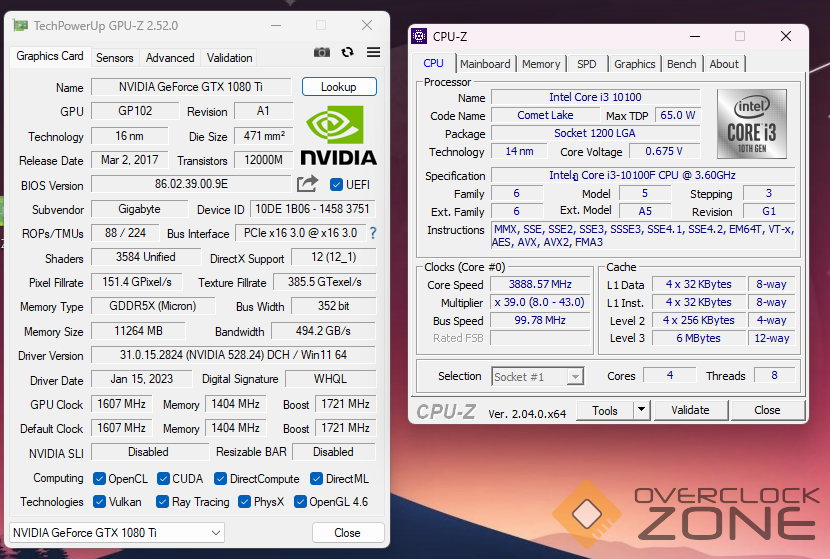Switch to the Bench tab
Image resolution: width=830 pixels, height=559 pixels.
(x=681, y=64)
